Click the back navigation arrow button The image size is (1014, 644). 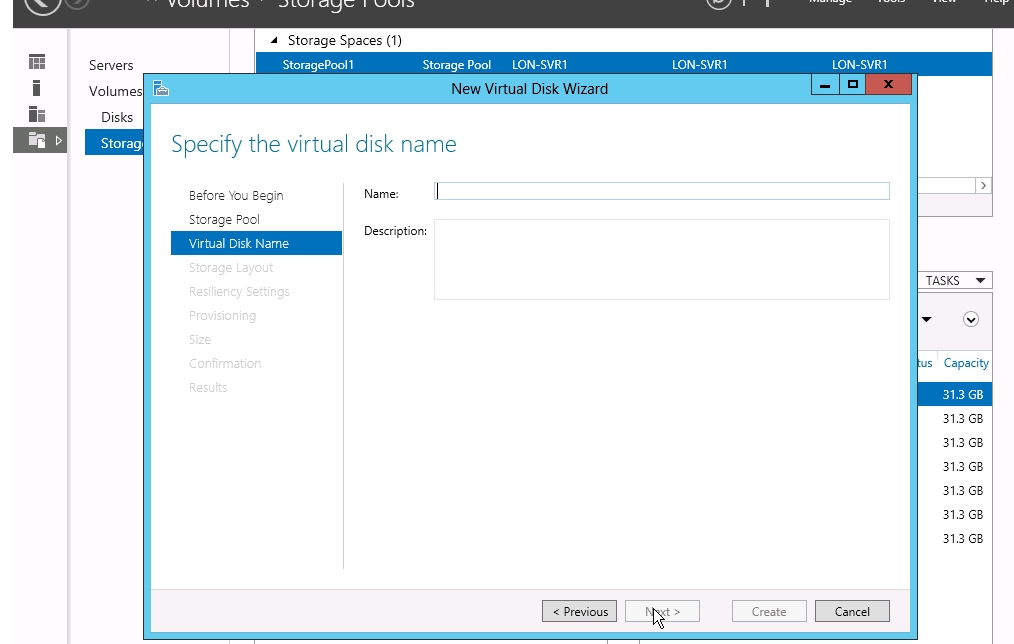point(42,3)
